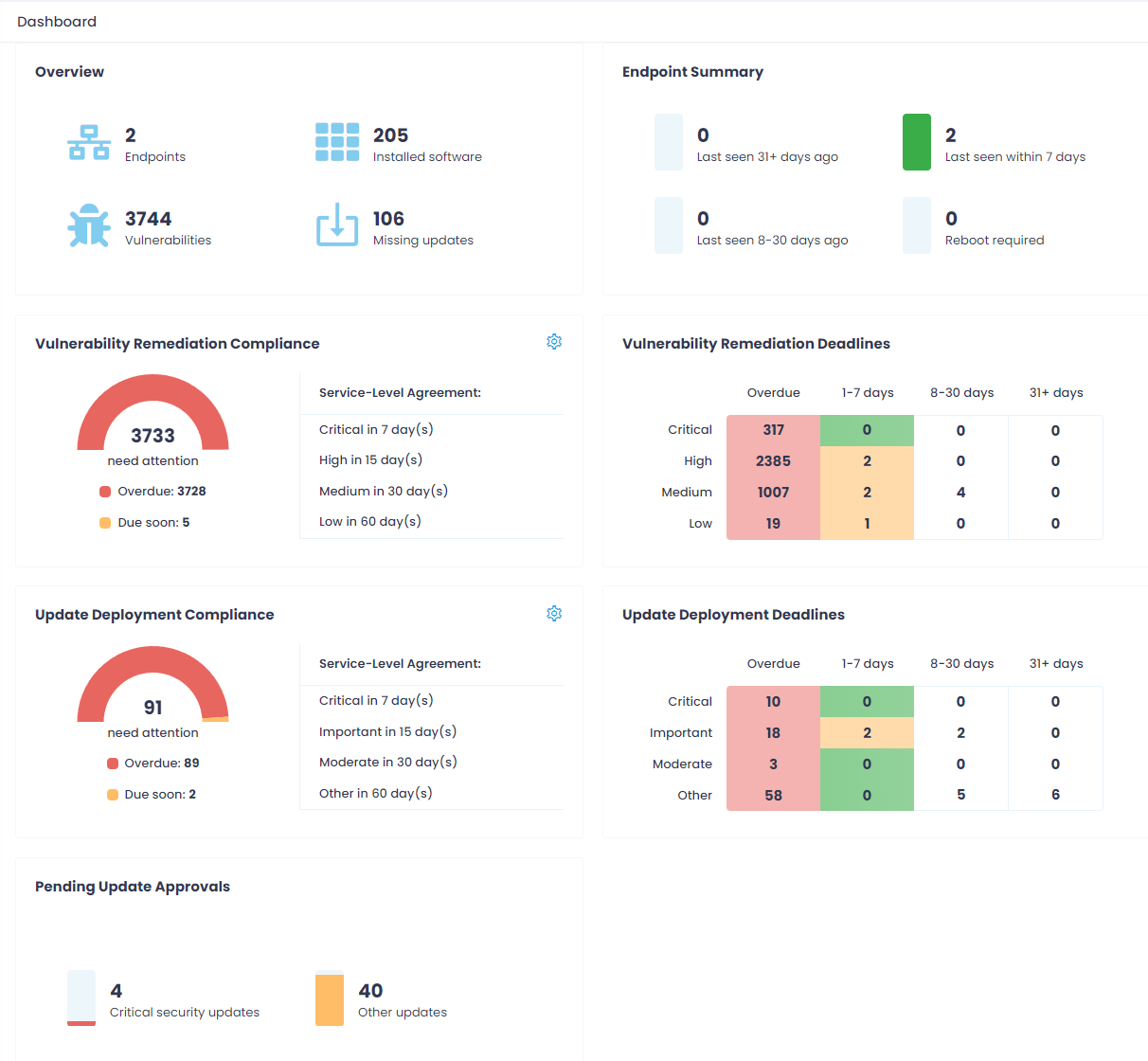Open Other updates overdue cell 58

pyautogui.click(x=773, y=796)
